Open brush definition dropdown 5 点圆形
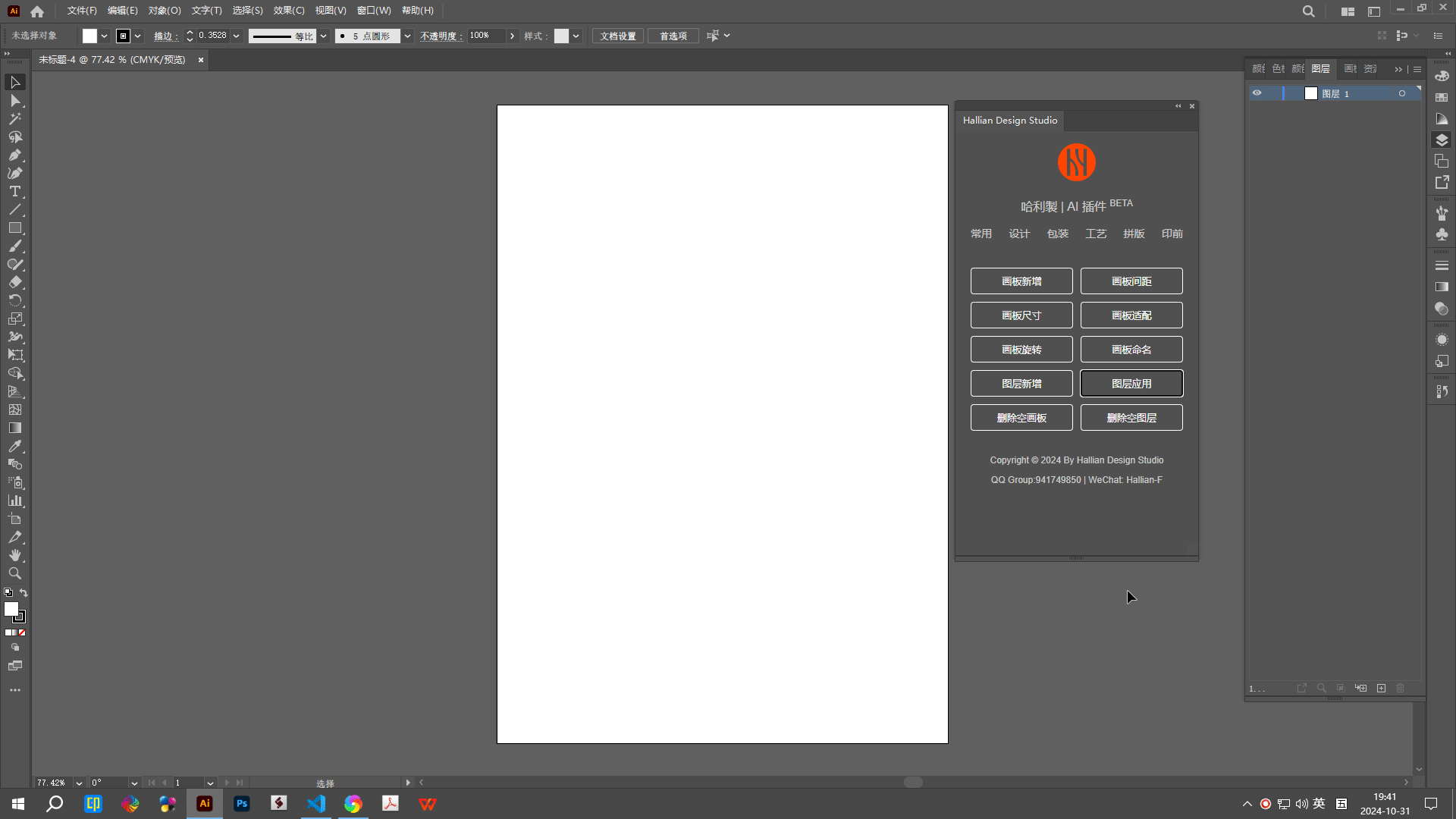This screenshot has width=1456, height=819. (x=407, y=36)
